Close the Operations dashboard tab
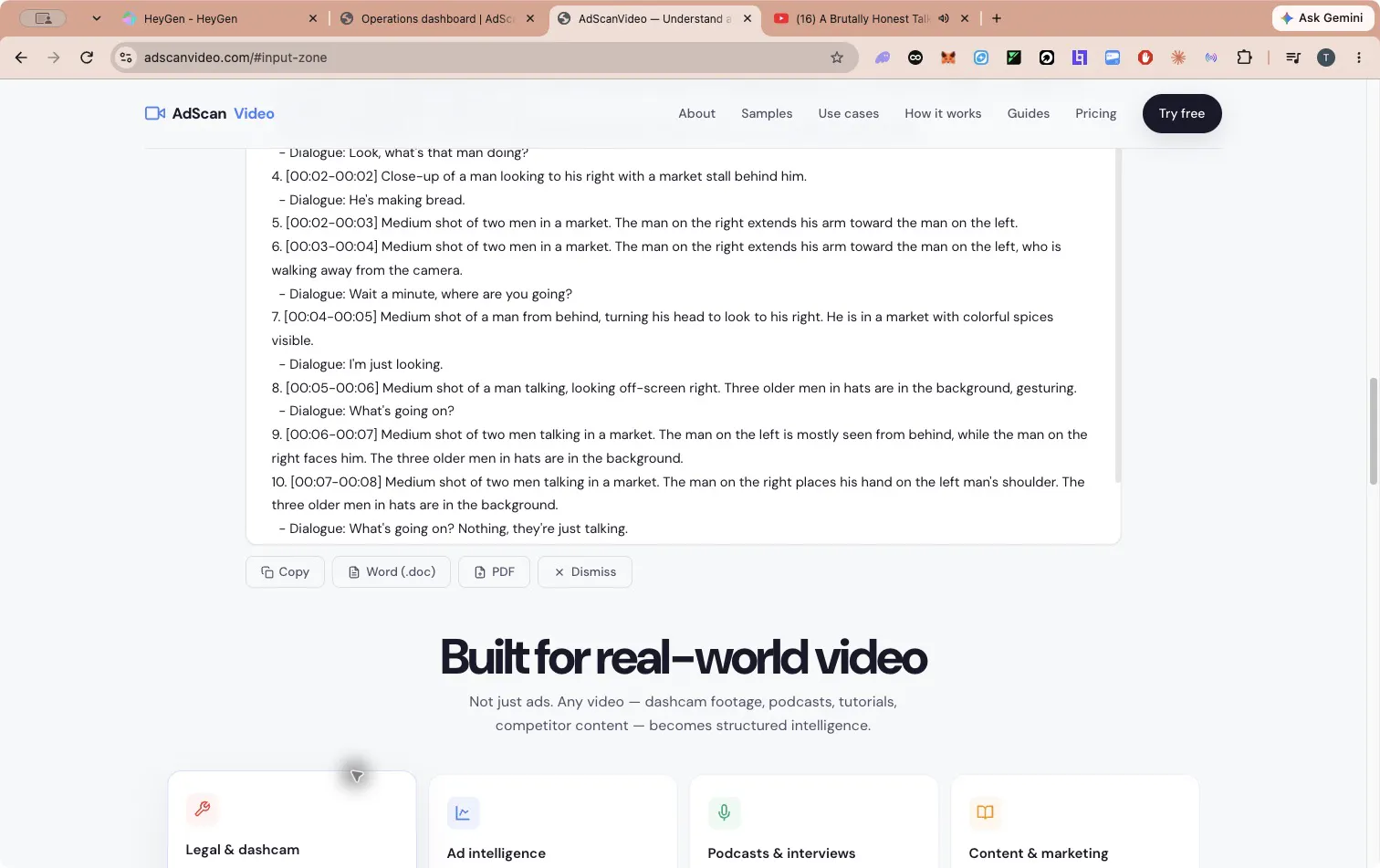Screen dimensions: 1380x868 [530, 18]
